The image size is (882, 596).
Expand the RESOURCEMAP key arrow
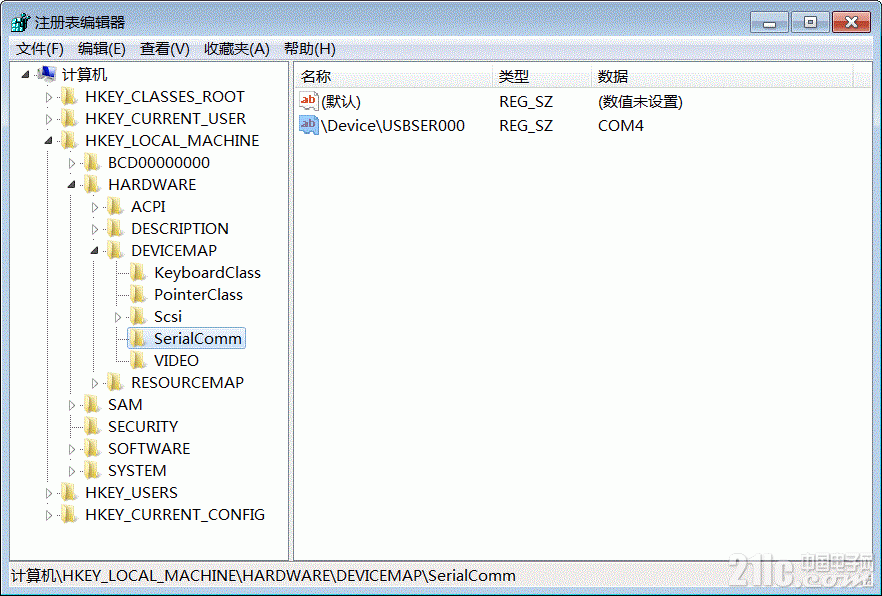pyautogui.click(x=94, y=383)
